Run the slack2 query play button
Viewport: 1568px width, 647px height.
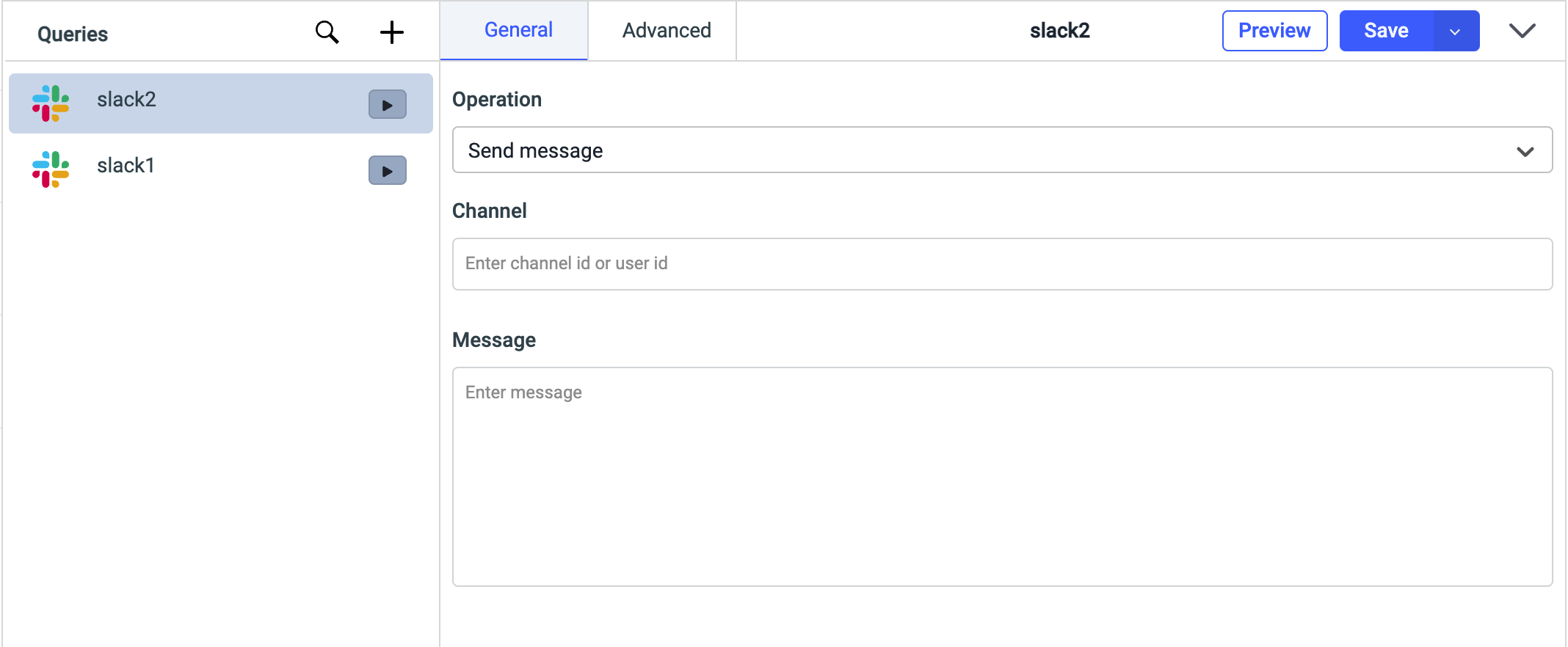click(387, 104)
